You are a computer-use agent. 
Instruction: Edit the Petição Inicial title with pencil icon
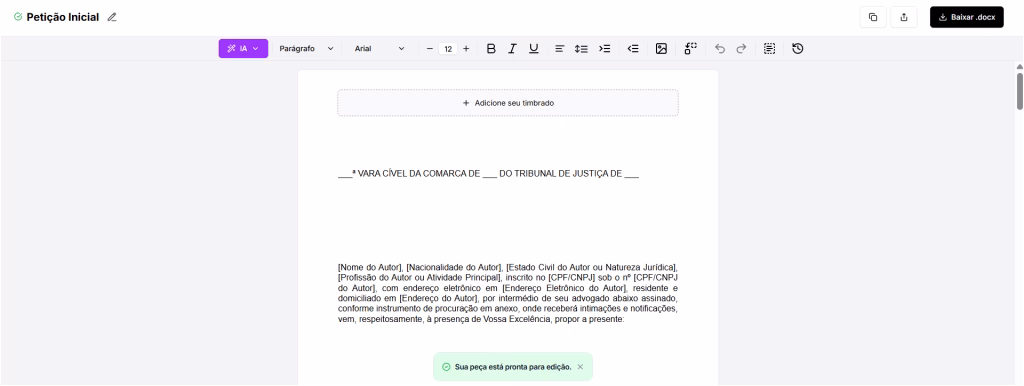coord(112,18)
